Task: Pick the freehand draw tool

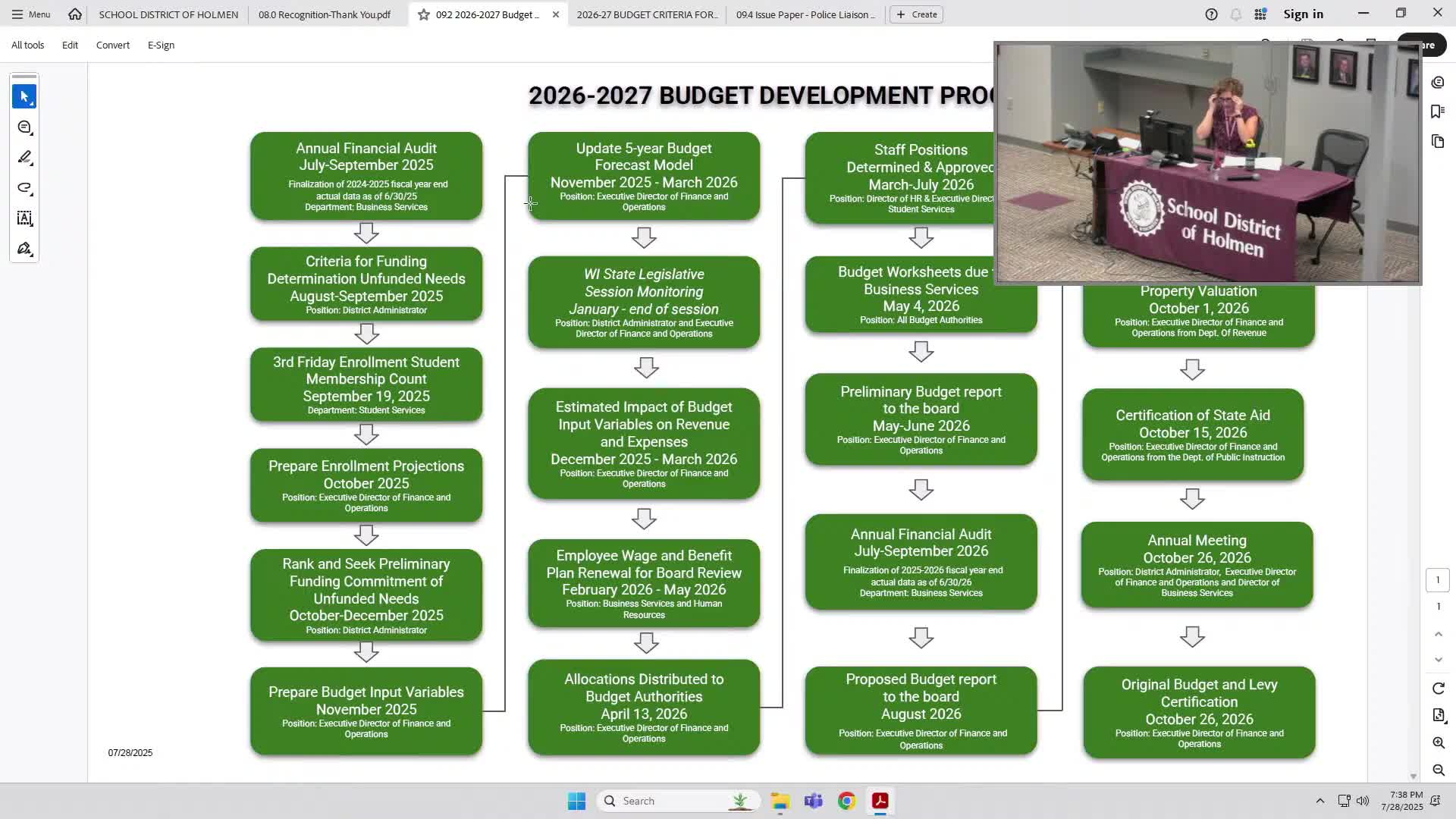Action: [x=24, y=188]
